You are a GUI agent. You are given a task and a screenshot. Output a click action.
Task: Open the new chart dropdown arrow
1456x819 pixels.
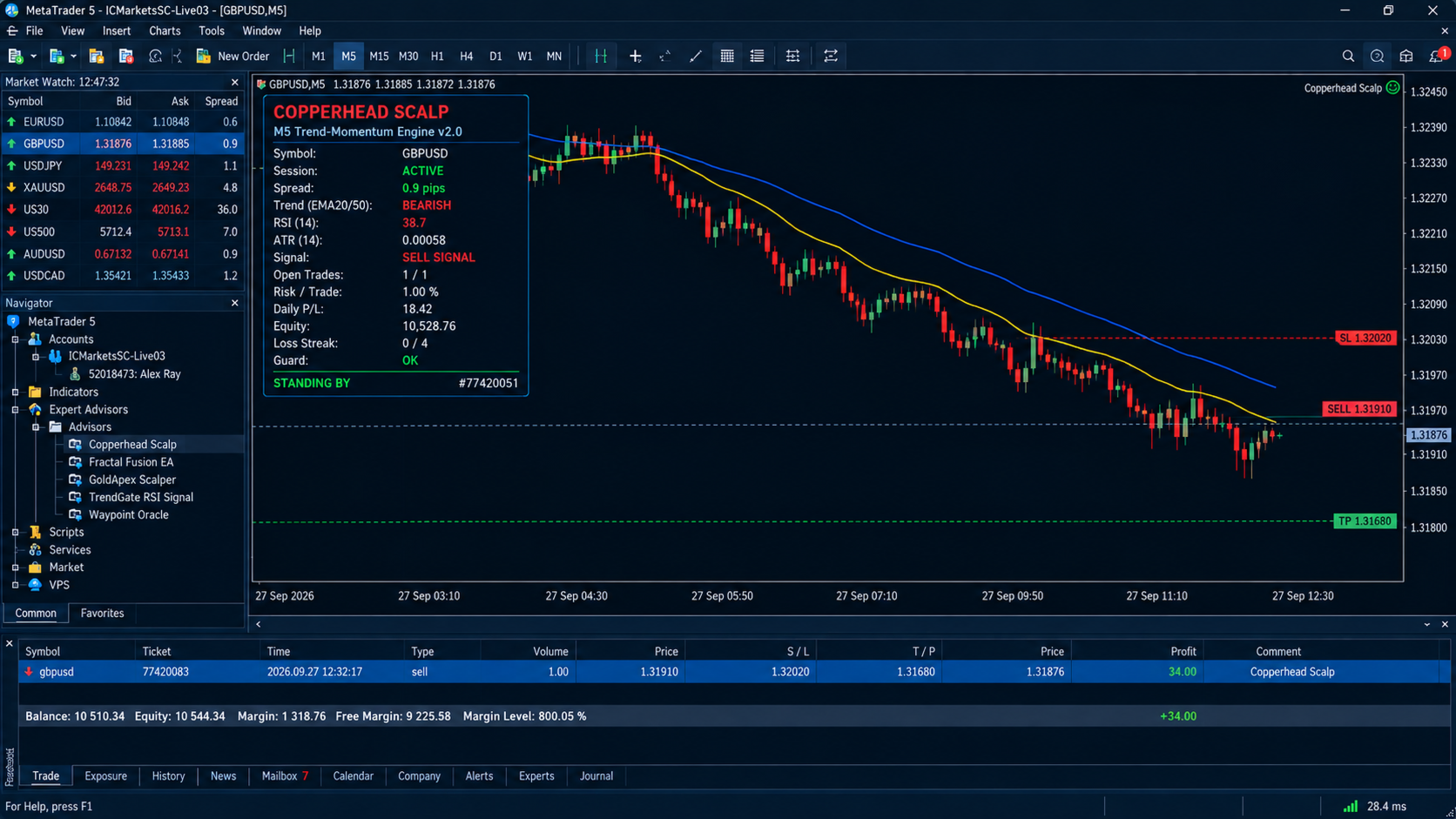(34, 56)
